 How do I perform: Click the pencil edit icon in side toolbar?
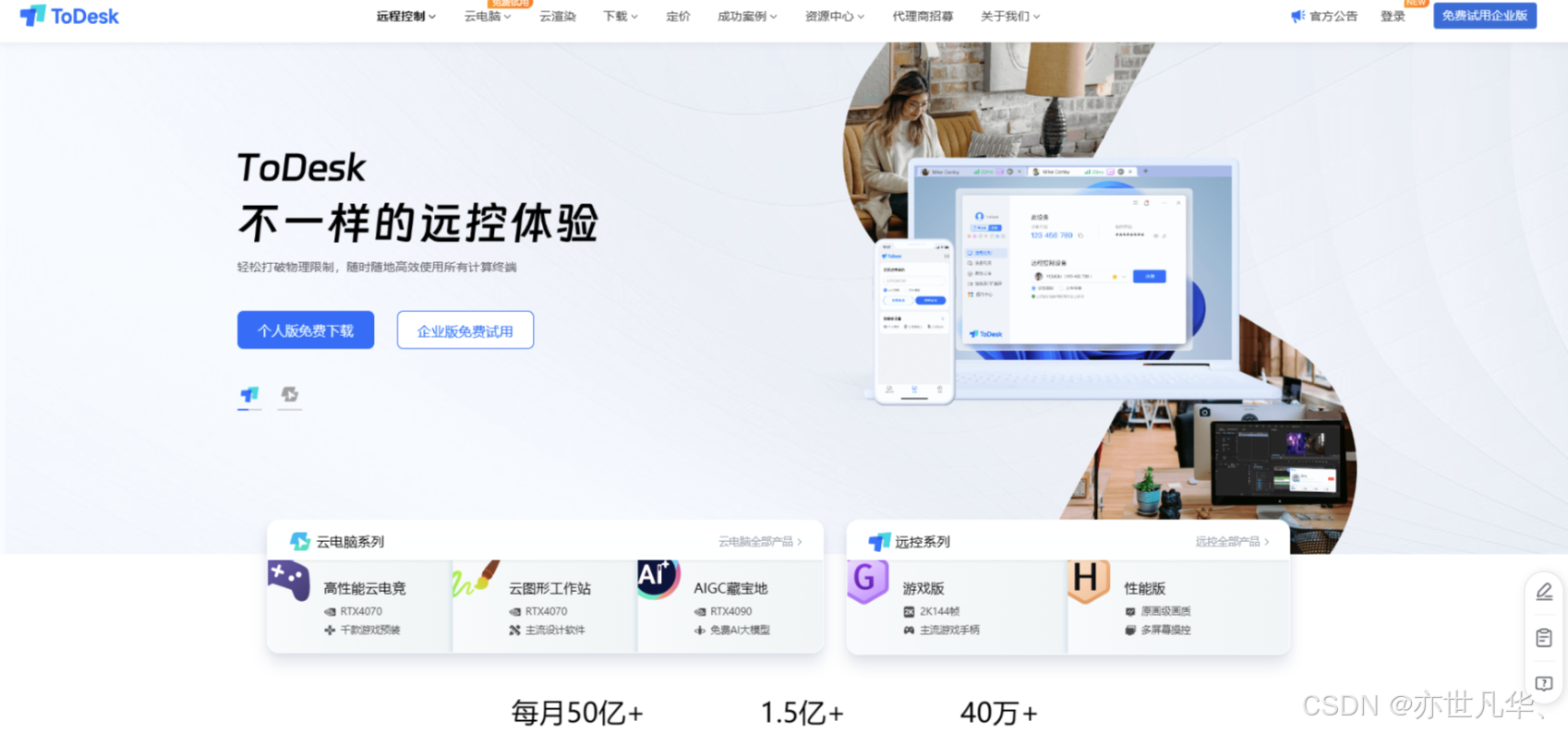click(x=1544, y=592)
